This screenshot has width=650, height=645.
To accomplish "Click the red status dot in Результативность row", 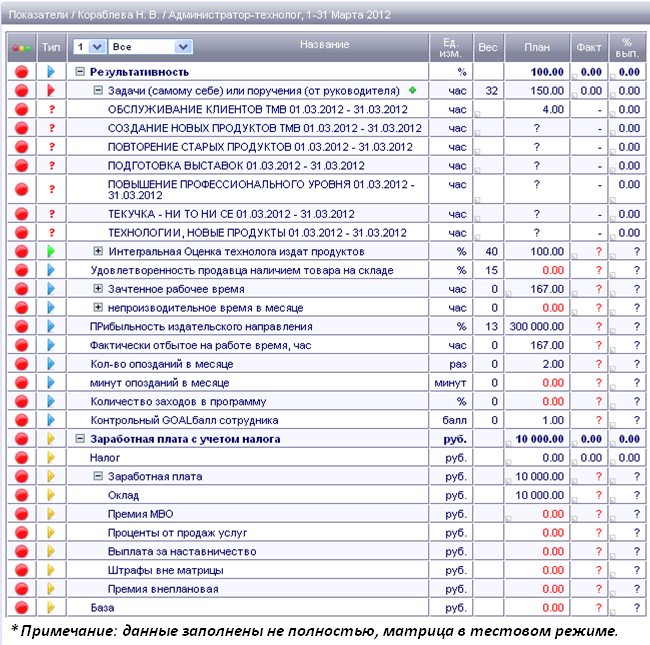I will point(22,72).
